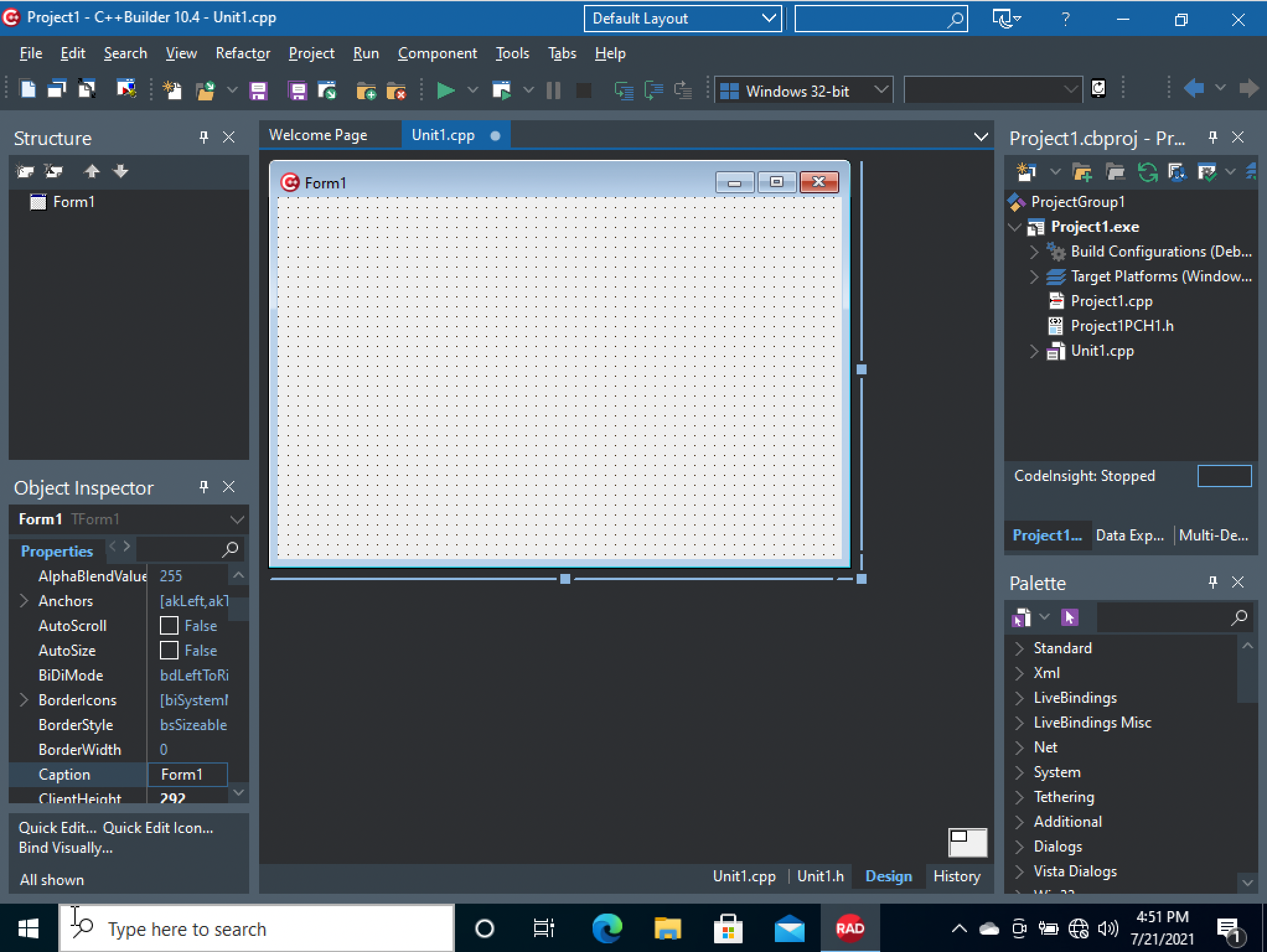Expand the Standard palette category
This screenshot has width=1267, height=952.
coord(1020,648)
